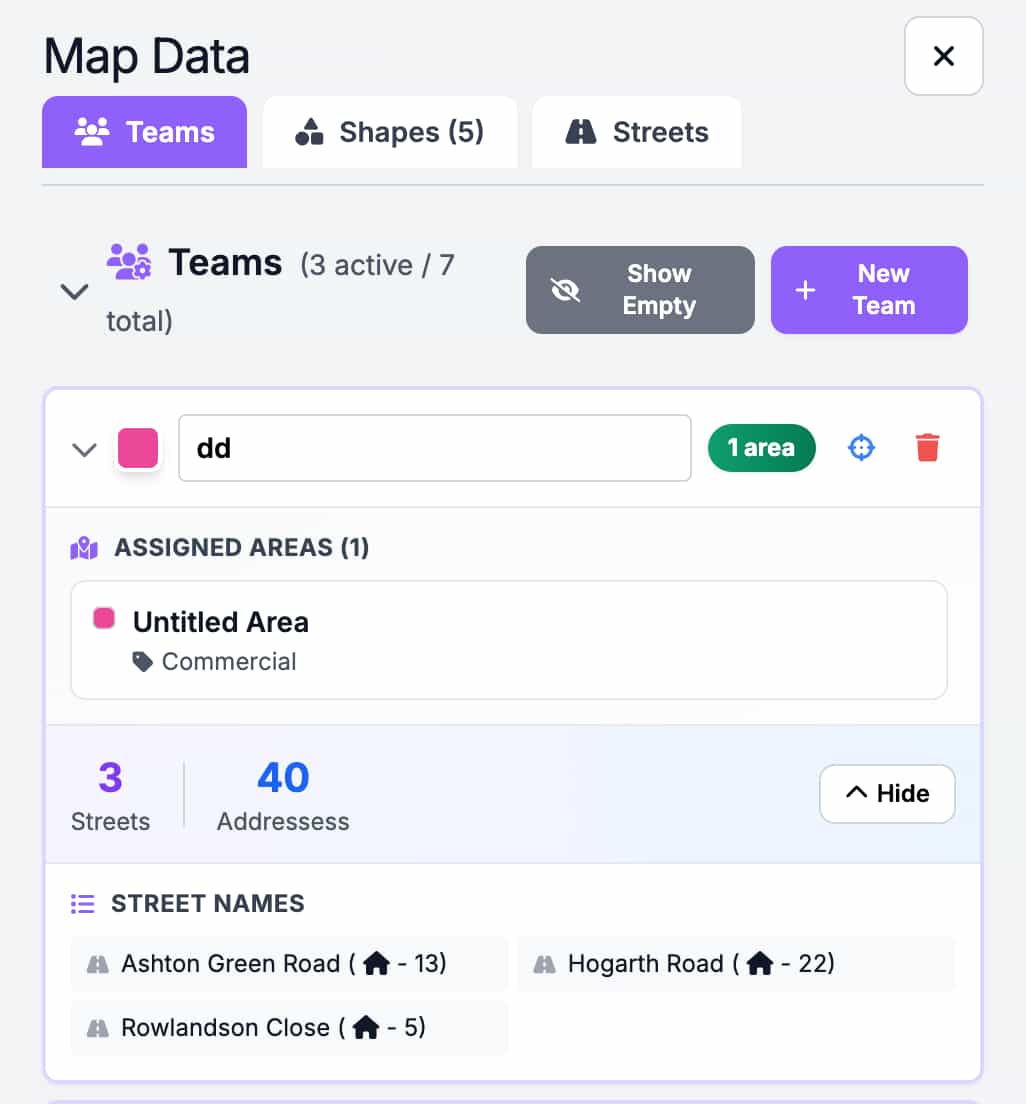This screenshot has height=1104, width=1026.
Task: Toggle Show Empty teams button
Action: (x=640, y=290)
